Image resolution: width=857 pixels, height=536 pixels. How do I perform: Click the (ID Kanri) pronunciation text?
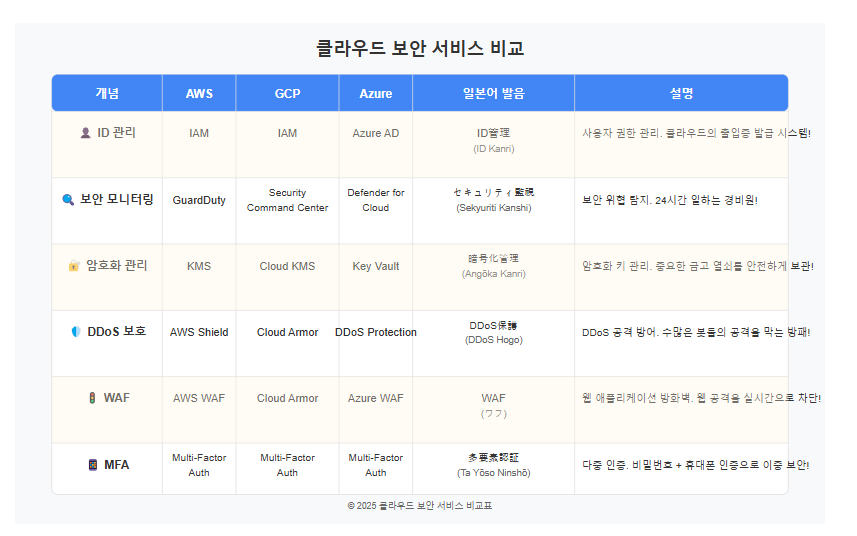(494, 149)
